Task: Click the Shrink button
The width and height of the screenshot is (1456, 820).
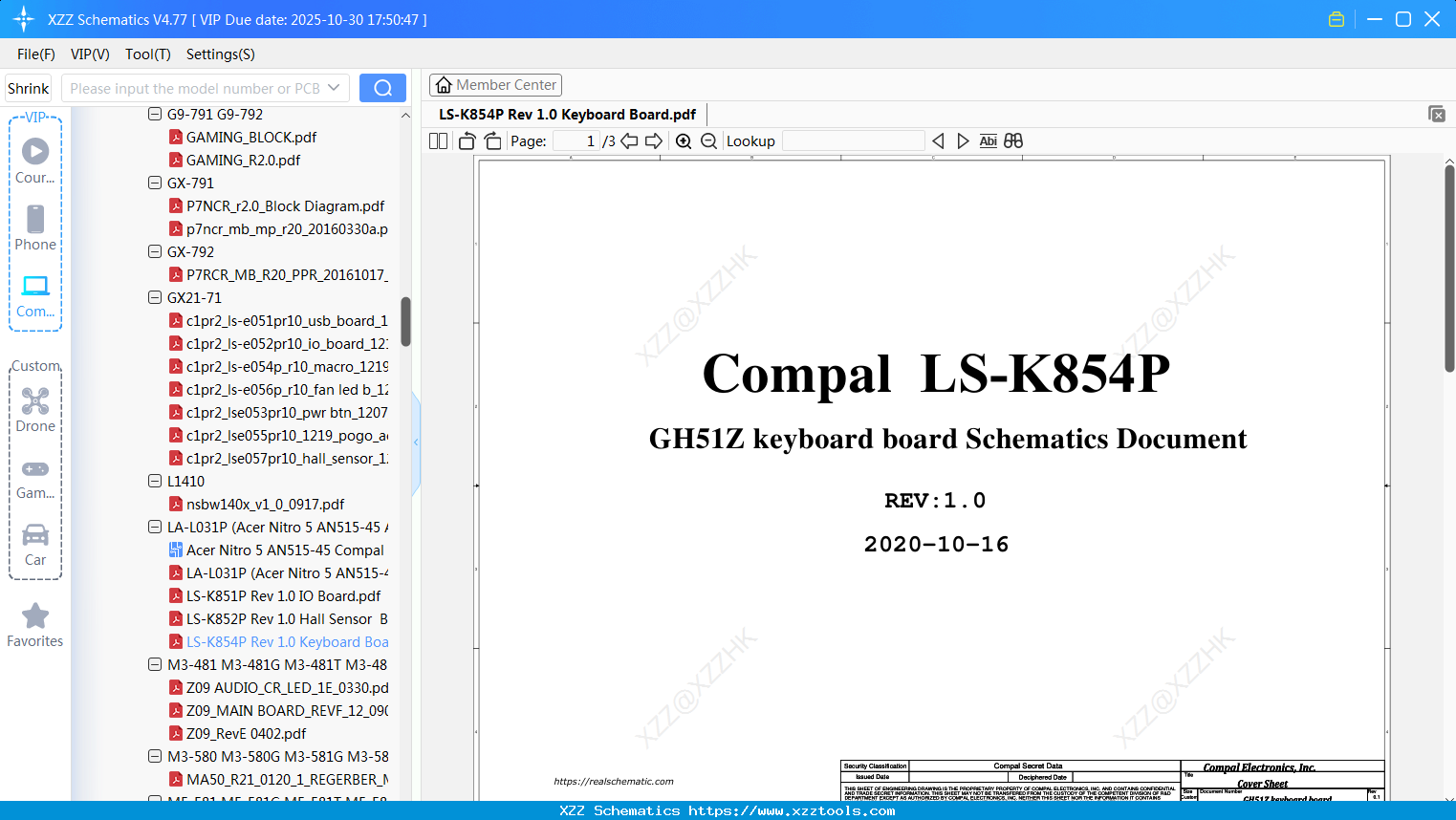Action: point(29,88)
